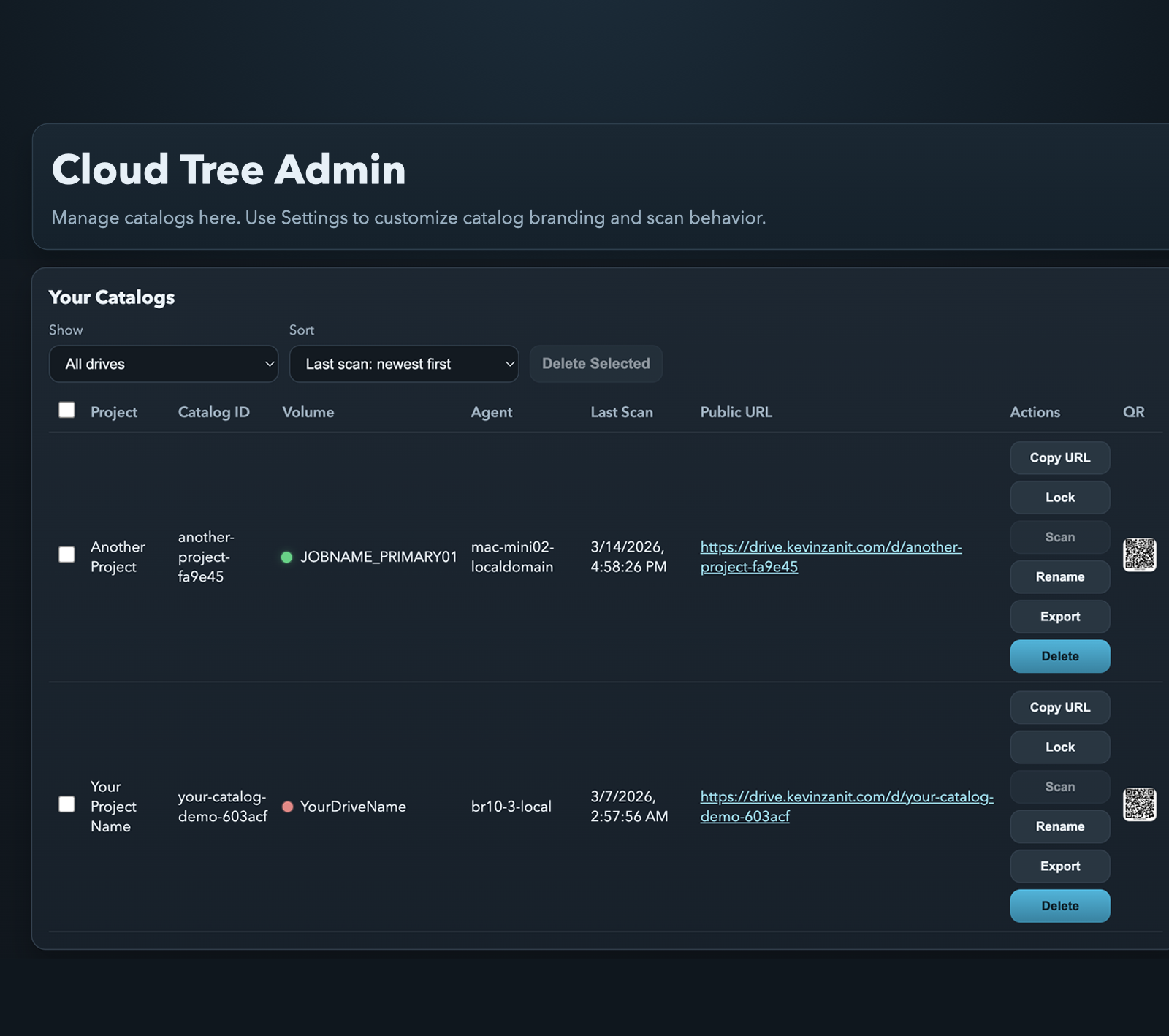Delete the Another Project catalog
Viewport: 1169px width, 1036px height.
(1059, 656)
